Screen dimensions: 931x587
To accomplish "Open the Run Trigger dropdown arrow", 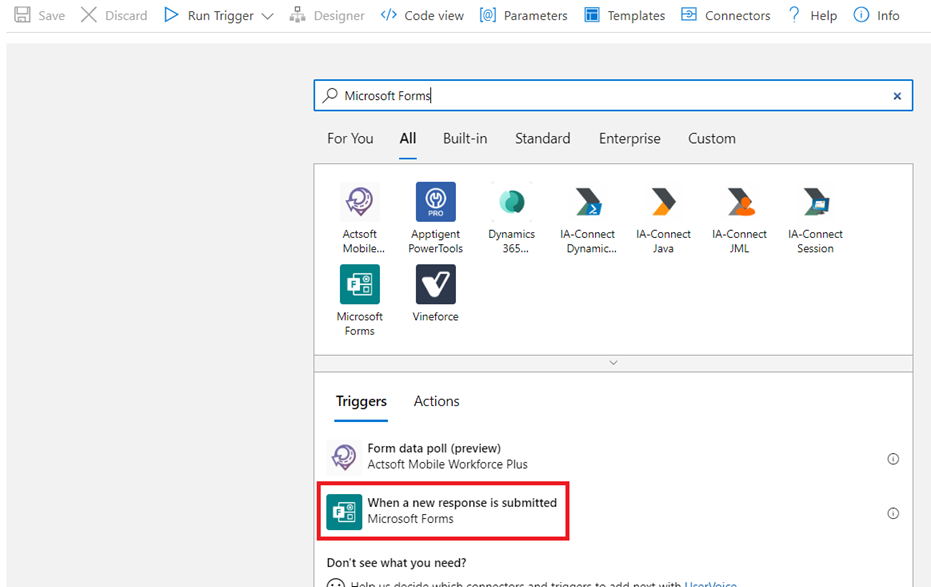I will coord(267,16).
